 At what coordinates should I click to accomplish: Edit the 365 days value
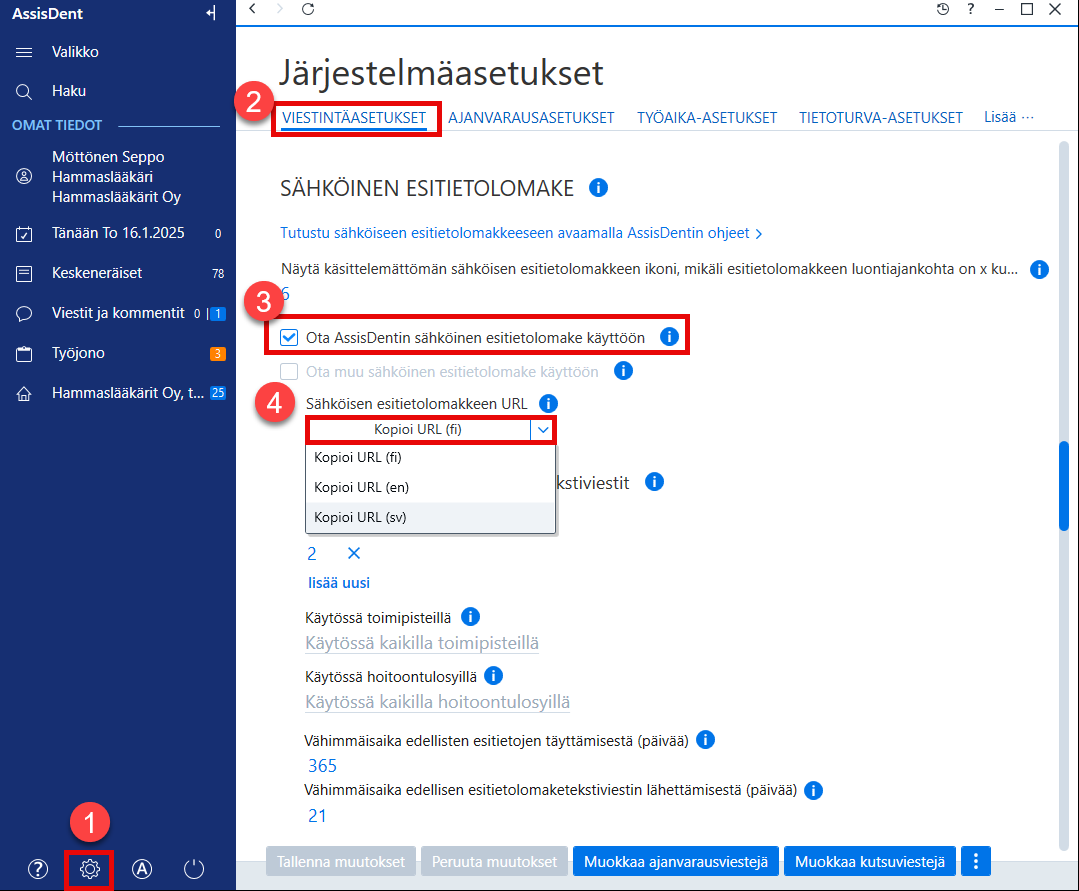pos(322,766)
